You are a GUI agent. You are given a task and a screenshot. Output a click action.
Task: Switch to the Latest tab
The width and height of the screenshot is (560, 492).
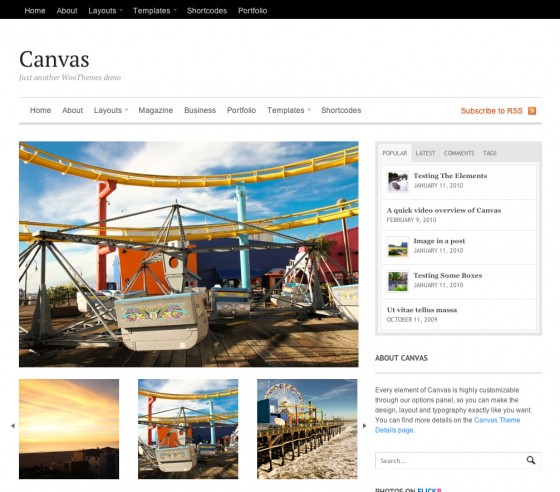click(425, 153)
